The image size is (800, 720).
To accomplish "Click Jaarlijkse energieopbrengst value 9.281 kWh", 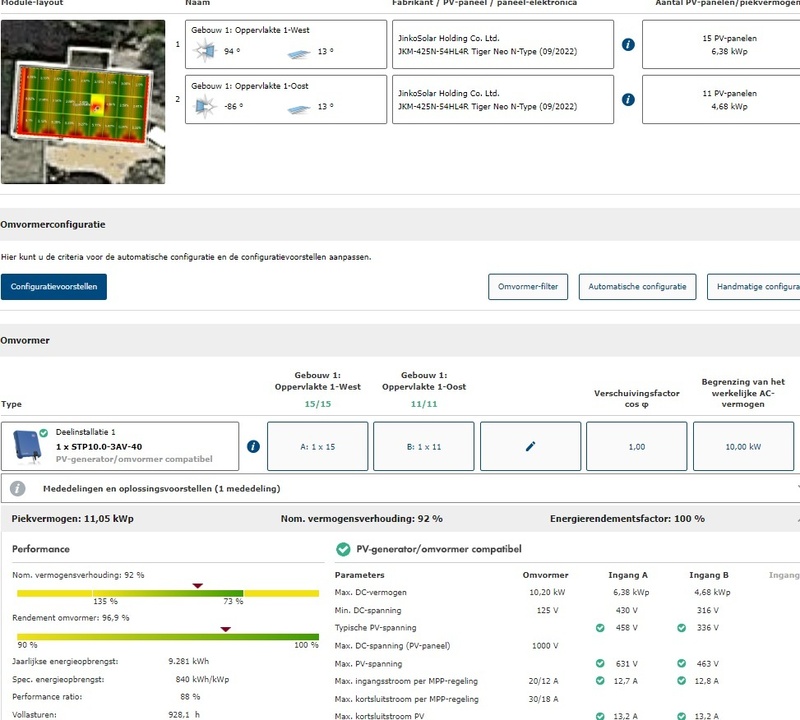I will [x=189, y=661].
